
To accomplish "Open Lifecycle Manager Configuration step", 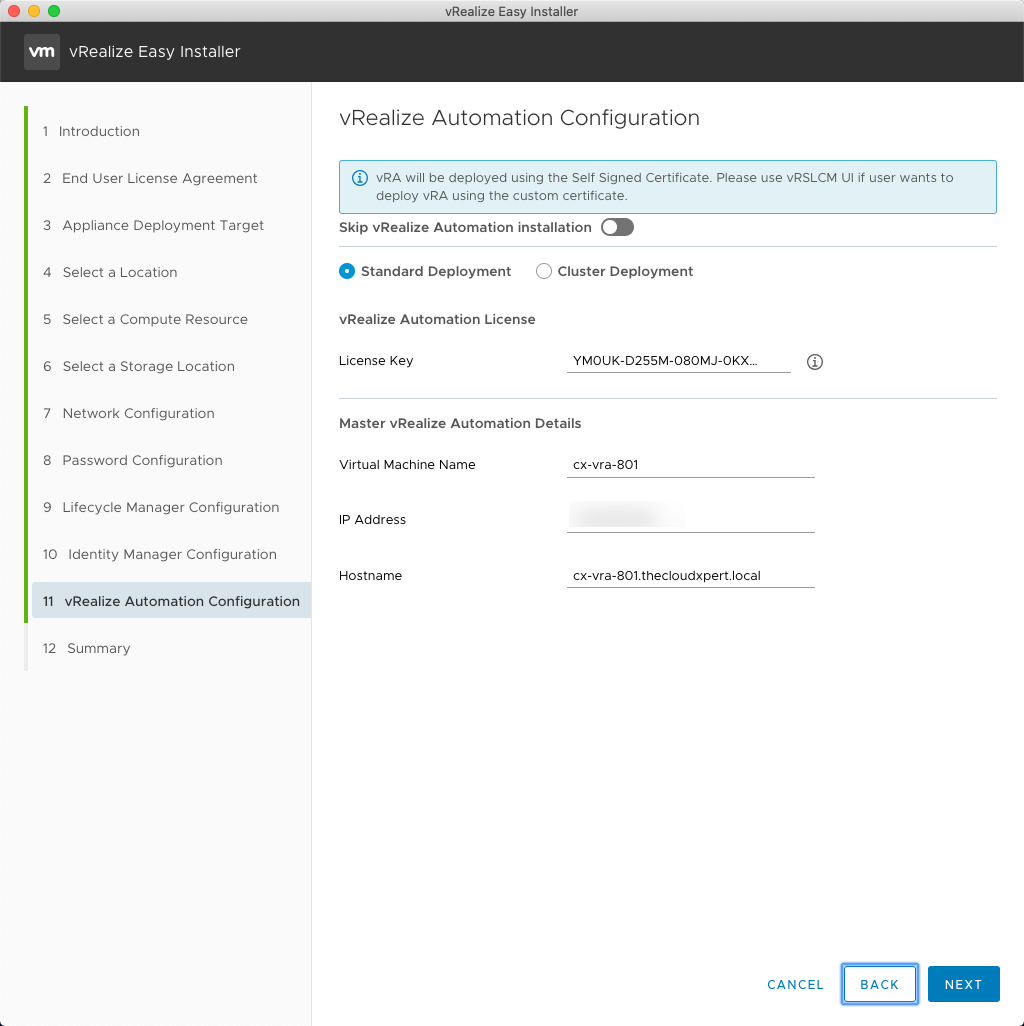I will coord(170,507).
